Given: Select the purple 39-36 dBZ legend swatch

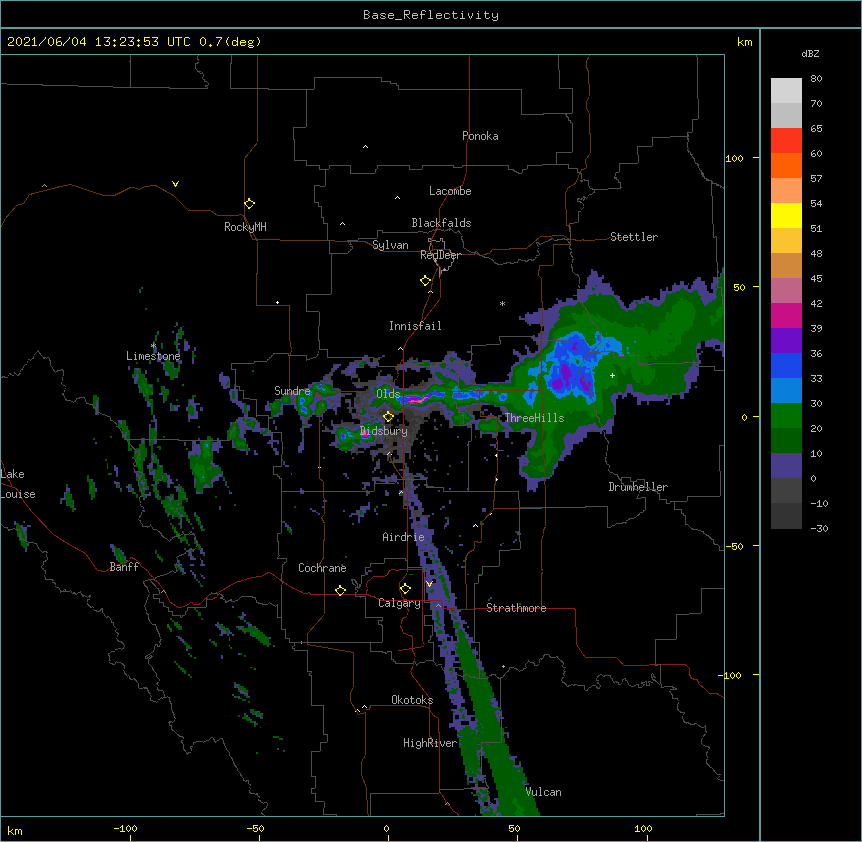Looking at the screenshot, I should 786,341.
